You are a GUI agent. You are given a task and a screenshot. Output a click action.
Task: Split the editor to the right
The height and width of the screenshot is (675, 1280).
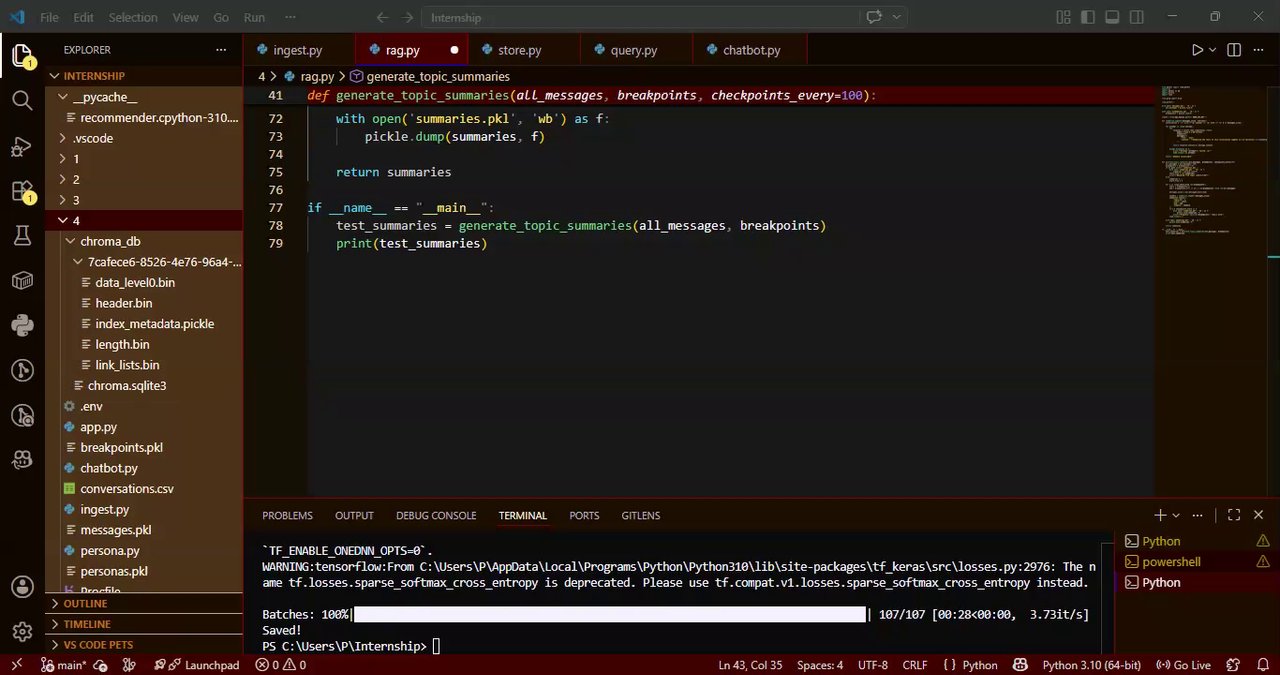[1234, 50]
